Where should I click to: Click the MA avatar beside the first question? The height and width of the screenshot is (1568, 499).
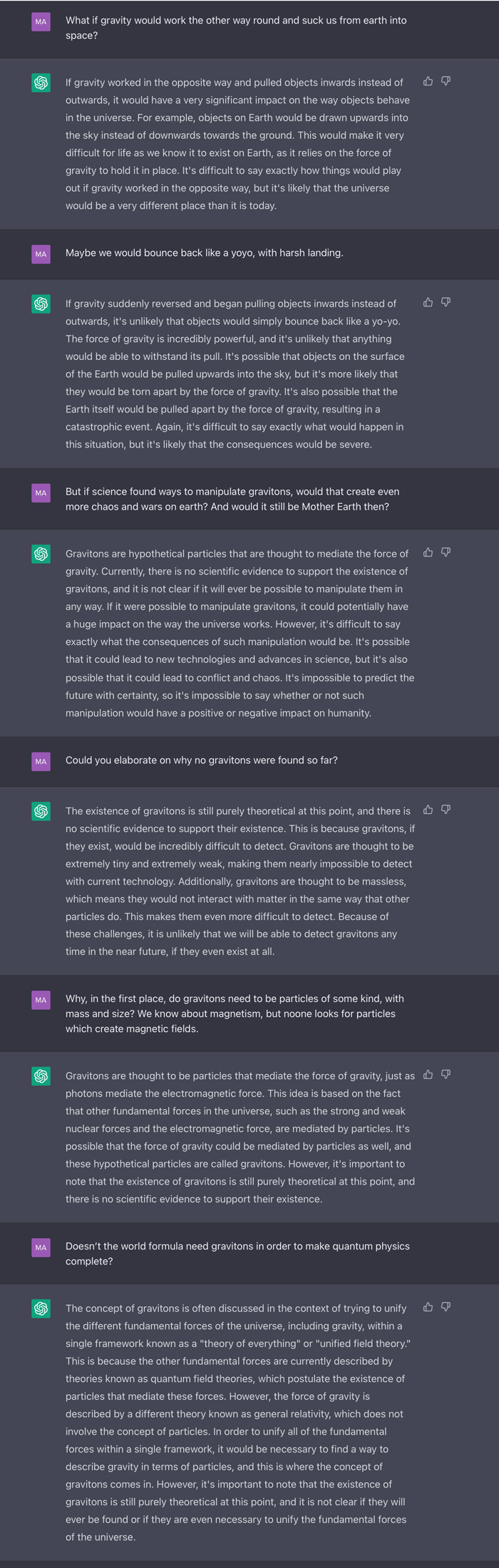pos(41,22)
